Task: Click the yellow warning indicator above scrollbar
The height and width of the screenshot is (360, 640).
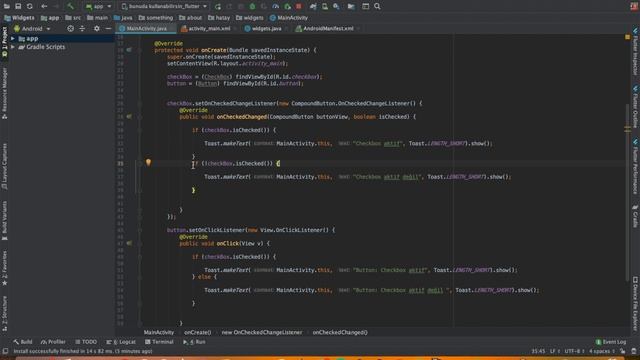Action: [627, 37]
